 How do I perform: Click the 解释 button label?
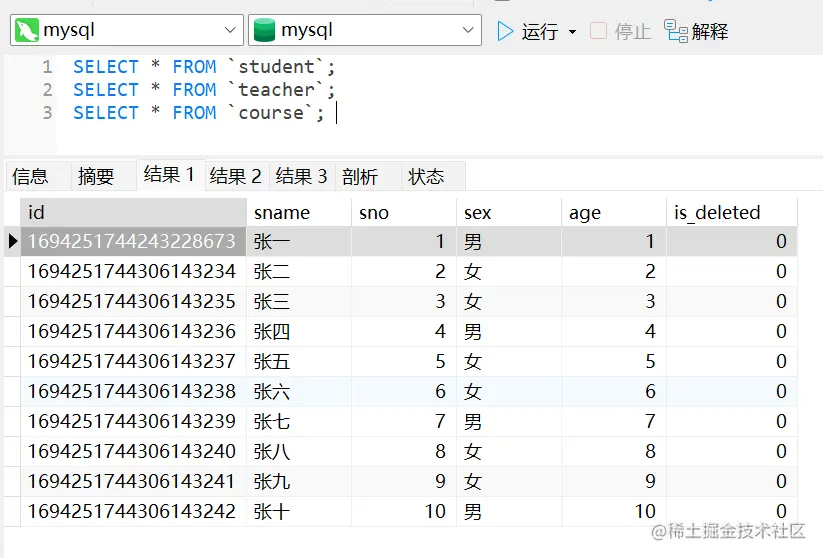(710, 31)
